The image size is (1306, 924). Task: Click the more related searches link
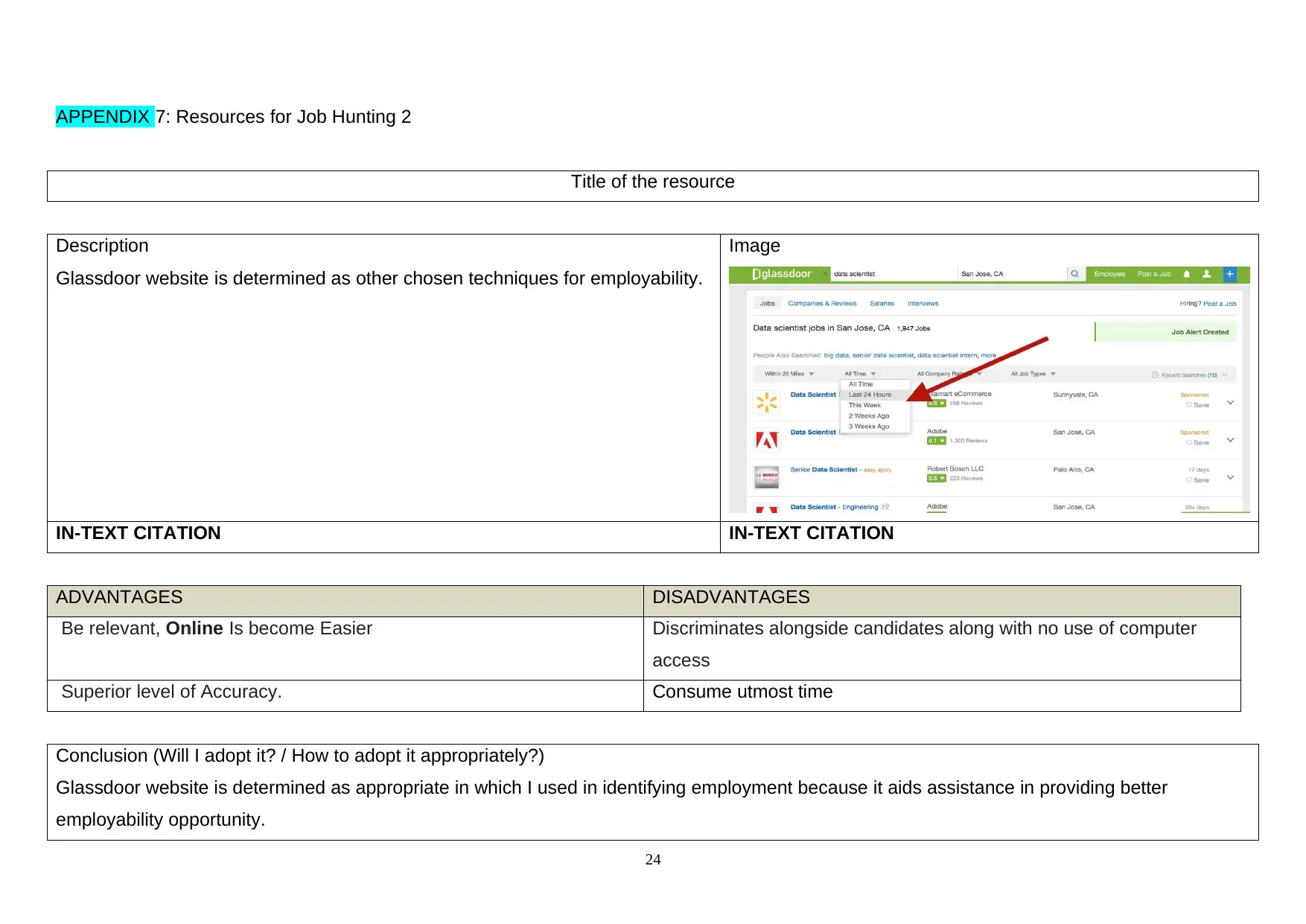[988, 355]
